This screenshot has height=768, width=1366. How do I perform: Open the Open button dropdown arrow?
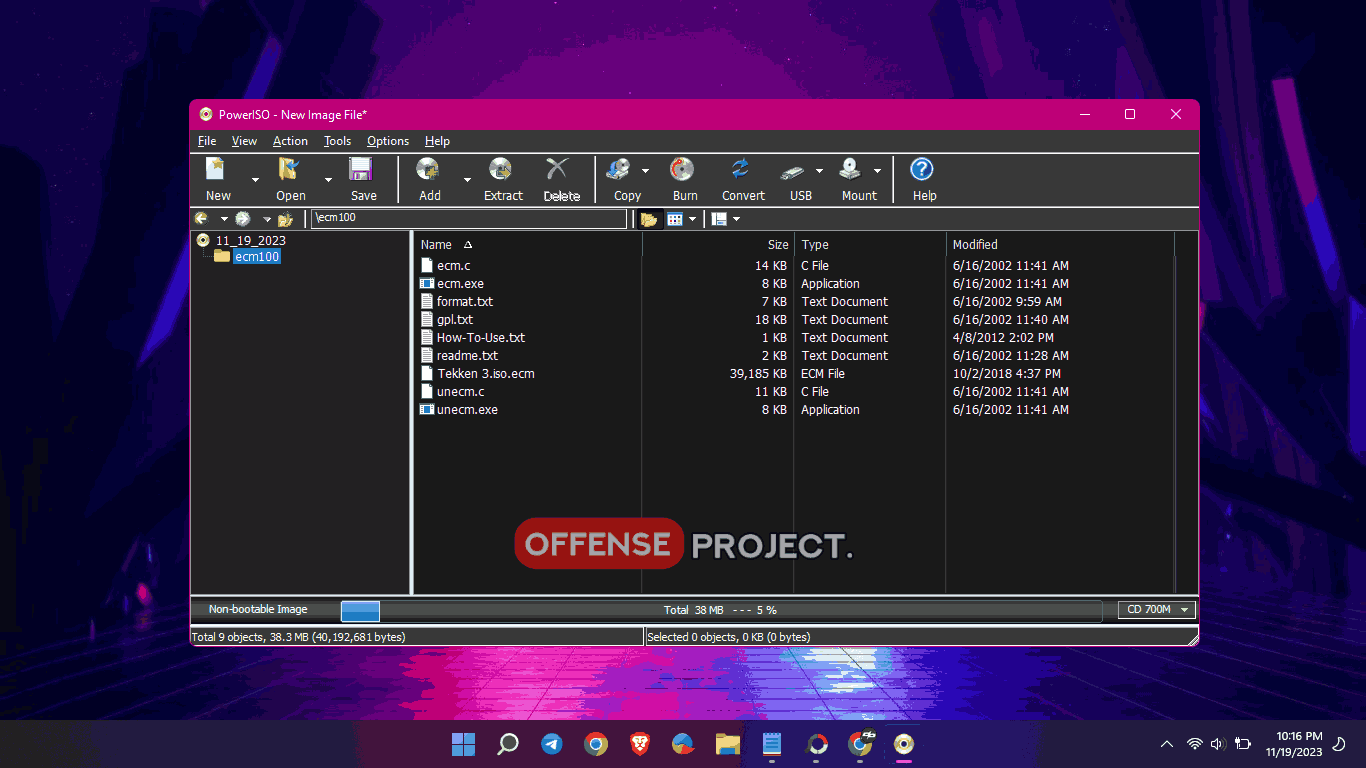(328, 180)
